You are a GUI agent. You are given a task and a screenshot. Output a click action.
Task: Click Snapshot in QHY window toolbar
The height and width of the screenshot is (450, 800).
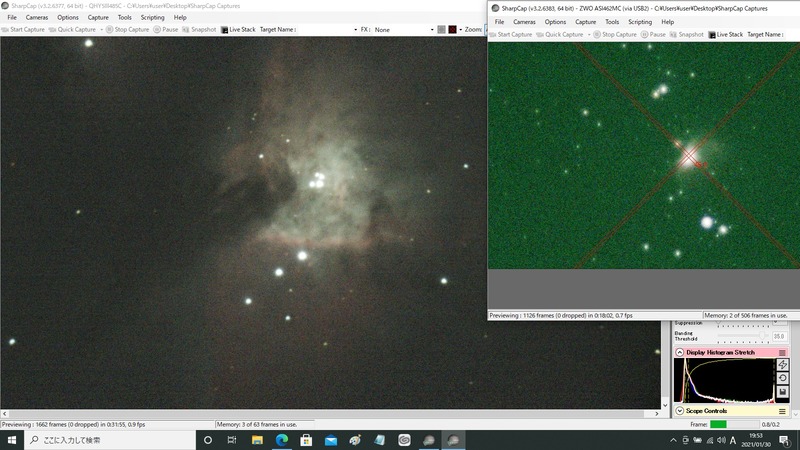coord(199,30)
